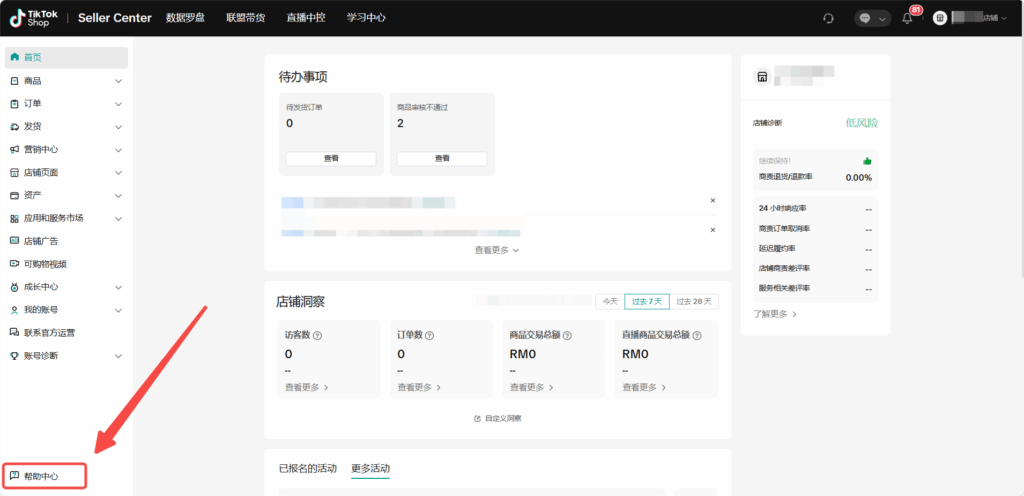
Task: Click the Shoppable Video (可购物视频) icon
Action: 15,264
